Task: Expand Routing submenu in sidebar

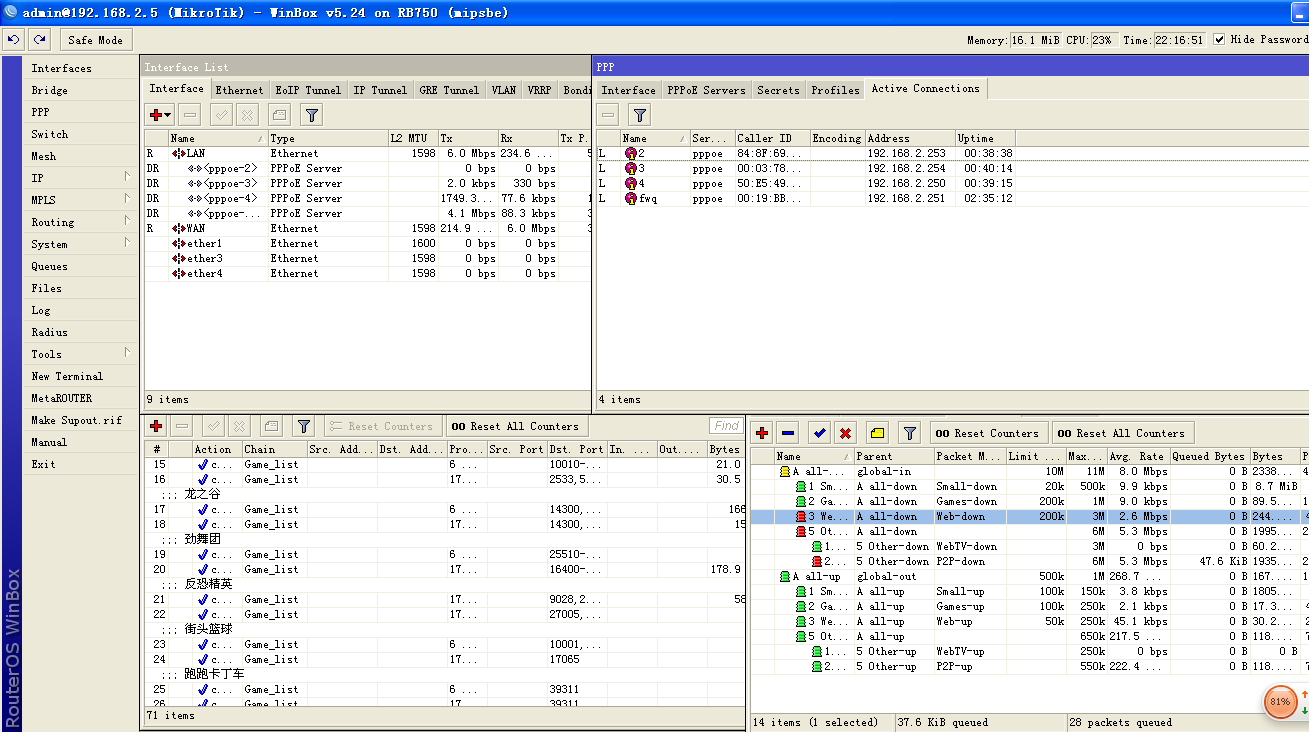Action: coord(127,221)
